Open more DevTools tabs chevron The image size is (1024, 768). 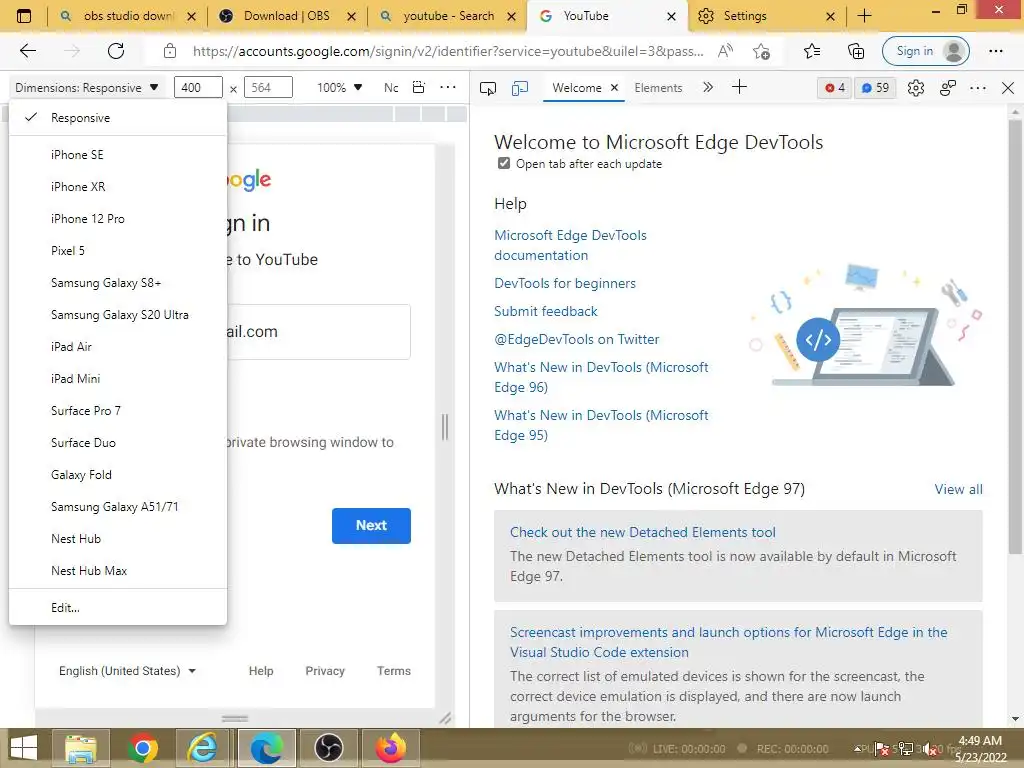tap(708, 88)
